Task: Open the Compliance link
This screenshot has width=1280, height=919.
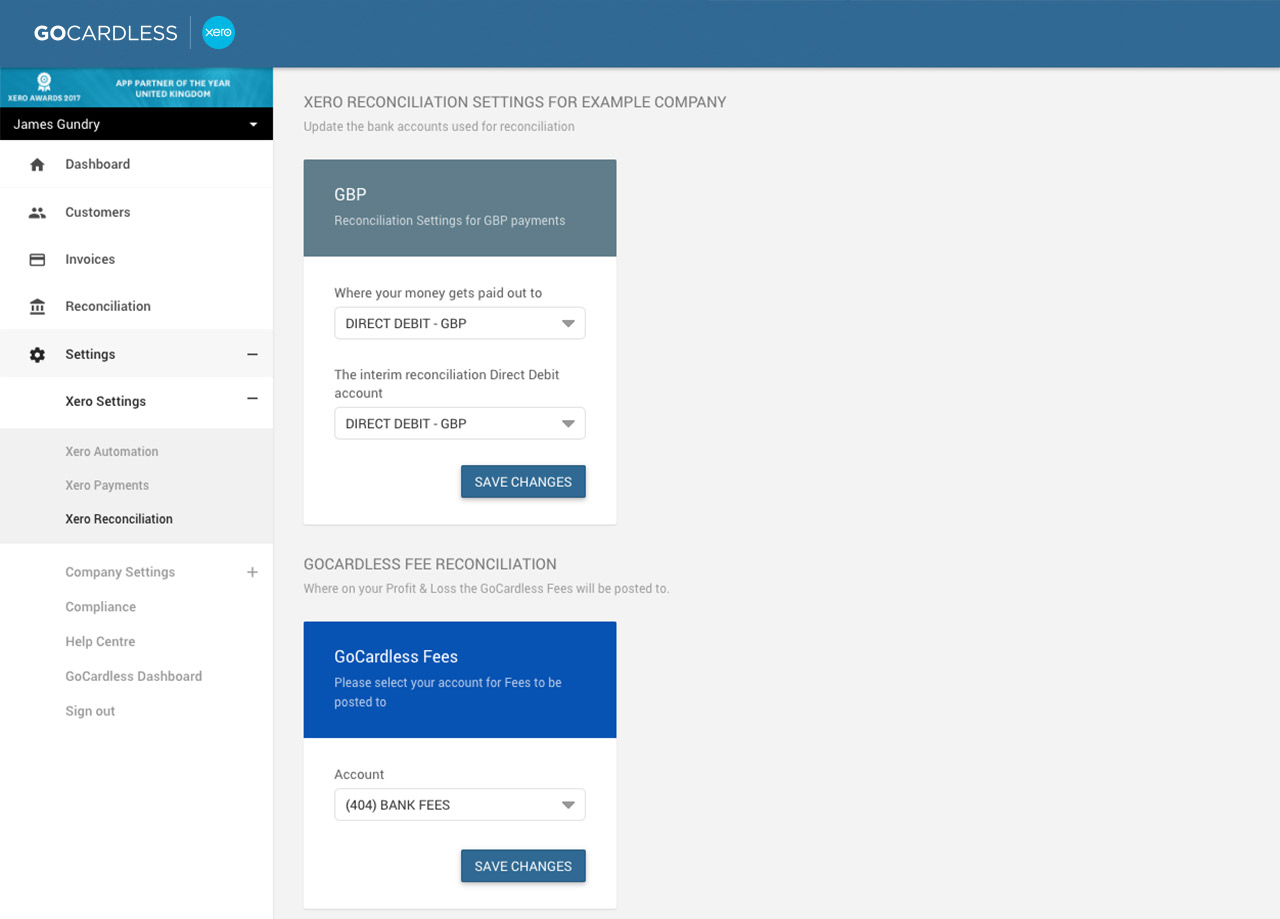Action: click(x=100, y=607)
